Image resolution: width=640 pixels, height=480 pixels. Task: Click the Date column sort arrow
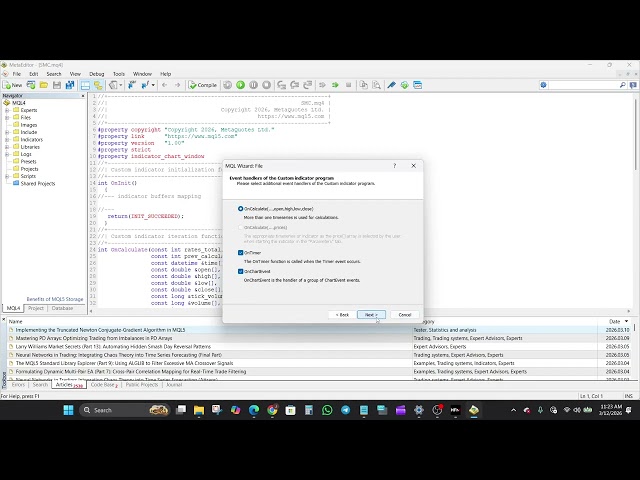pyautogui.click(x=627, y=322)
